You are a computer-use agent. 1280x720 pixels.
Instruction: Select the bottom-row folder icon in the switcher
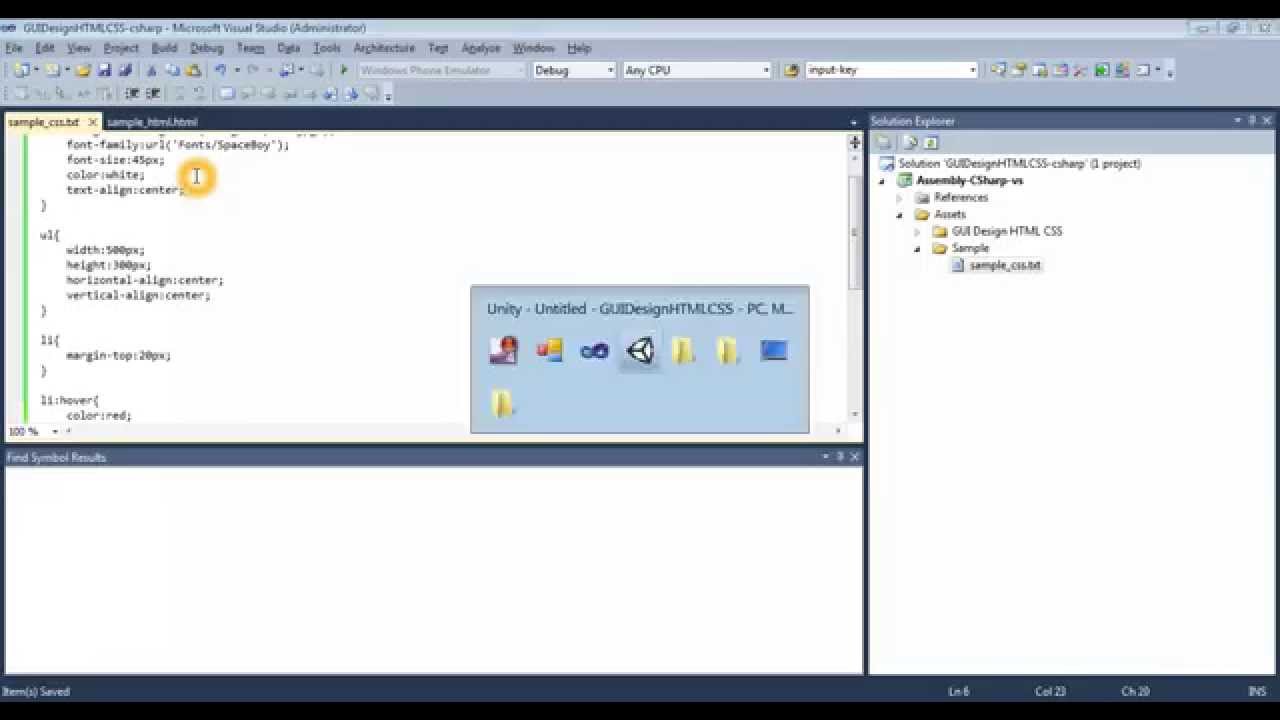(x=503, y=404)
